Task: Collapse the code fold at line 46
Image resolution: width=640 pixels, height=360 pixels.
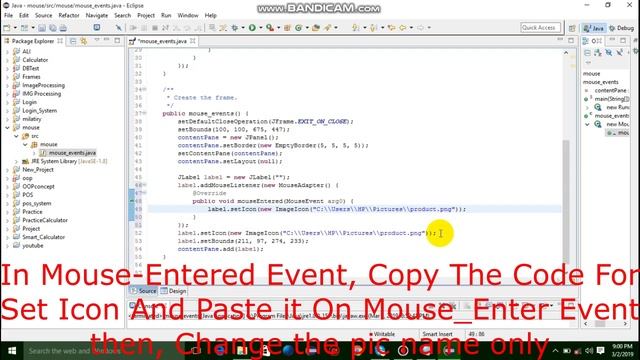Action: coord(144,185)
